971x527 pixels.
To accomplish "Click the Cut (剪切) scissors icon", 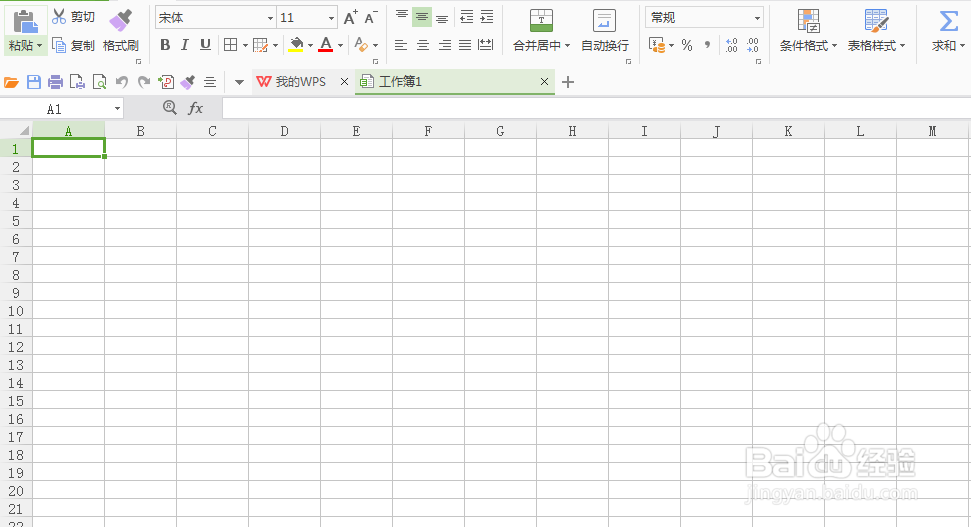I will [59, 17].
